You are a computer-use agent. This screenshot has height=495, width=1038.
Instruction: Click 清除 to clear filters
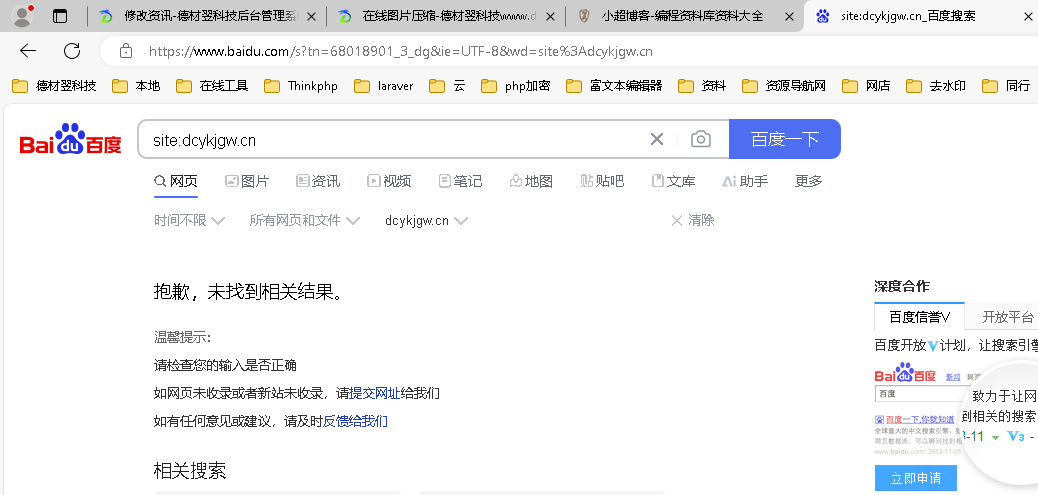pos(692,220)
